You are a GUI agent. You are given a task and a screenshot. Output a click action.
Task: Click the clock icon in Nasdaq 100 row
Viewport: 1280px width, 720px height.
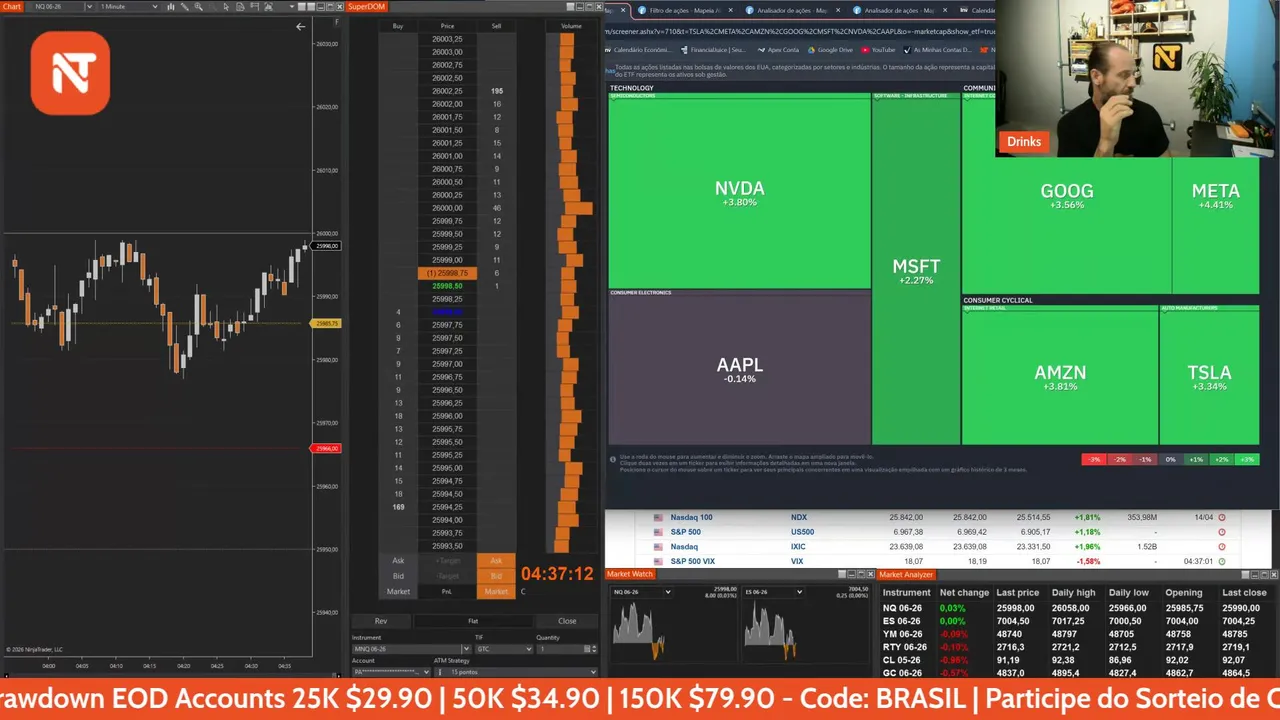coord(1222,518)
